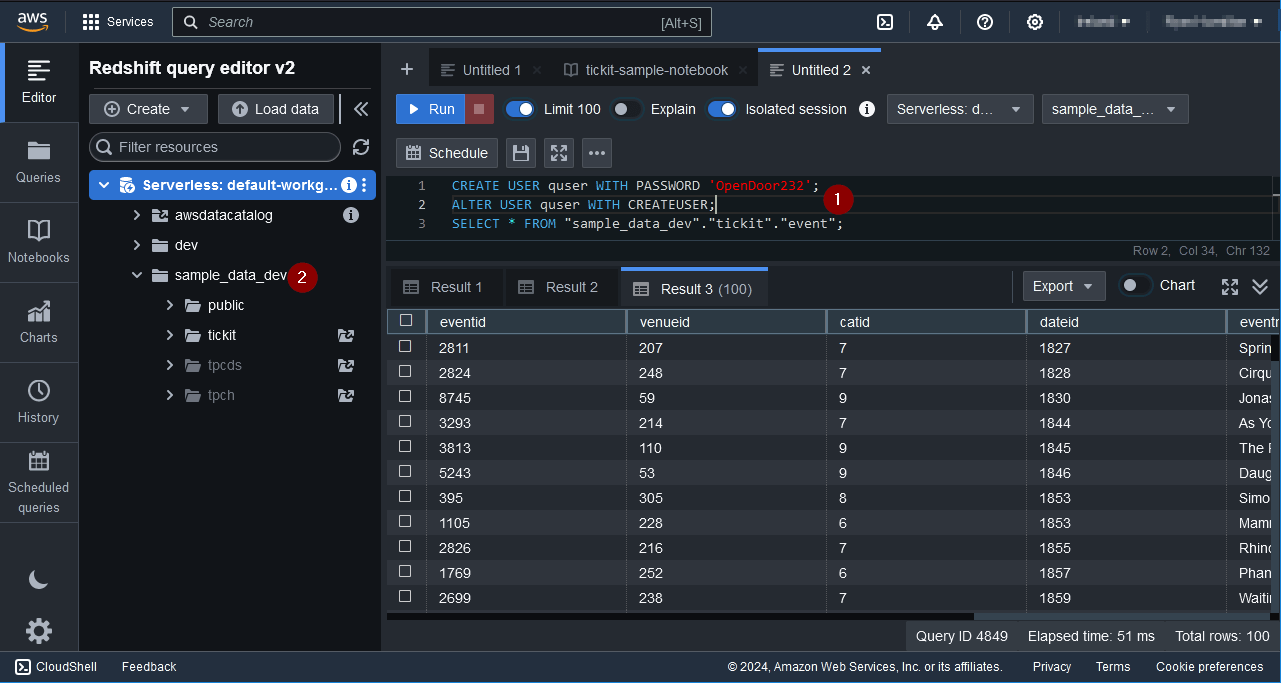Open the Create dropdown
Viewport: 1281px width, 683px height.
tap(148, 109)
